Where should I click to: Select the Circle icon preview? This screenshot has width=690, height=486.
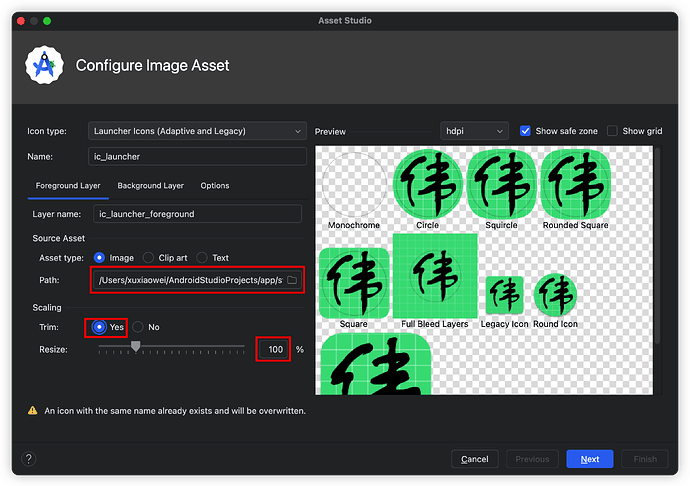tap(427, 183)
